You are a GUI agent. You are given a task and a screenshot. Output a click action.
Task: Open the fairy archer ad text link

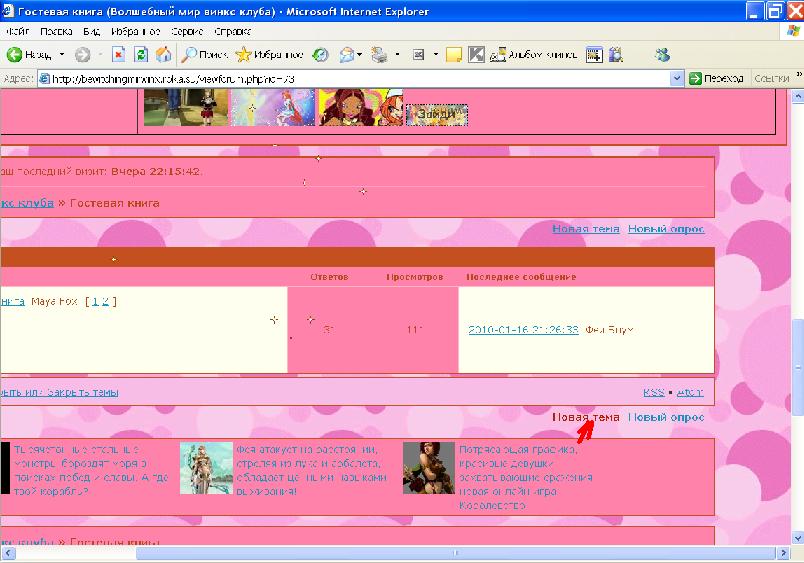(311, 470)
